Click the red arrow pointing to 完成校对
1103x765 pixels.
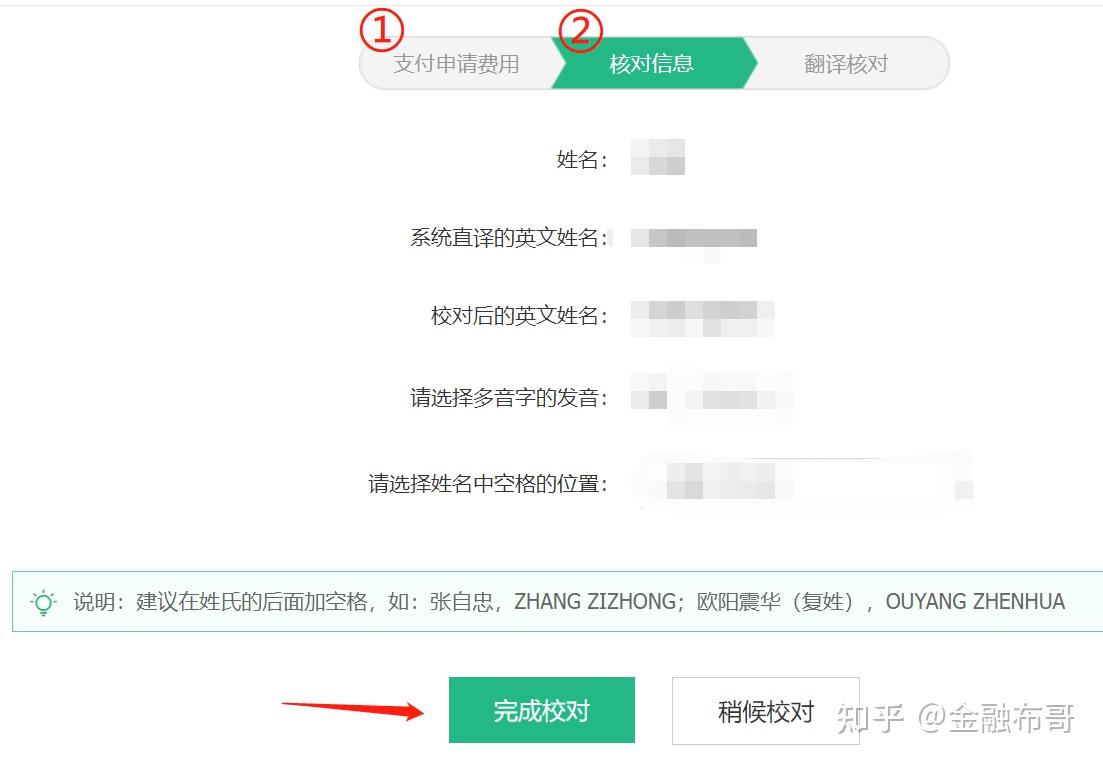pyautogui.click(x=353, y=709)
